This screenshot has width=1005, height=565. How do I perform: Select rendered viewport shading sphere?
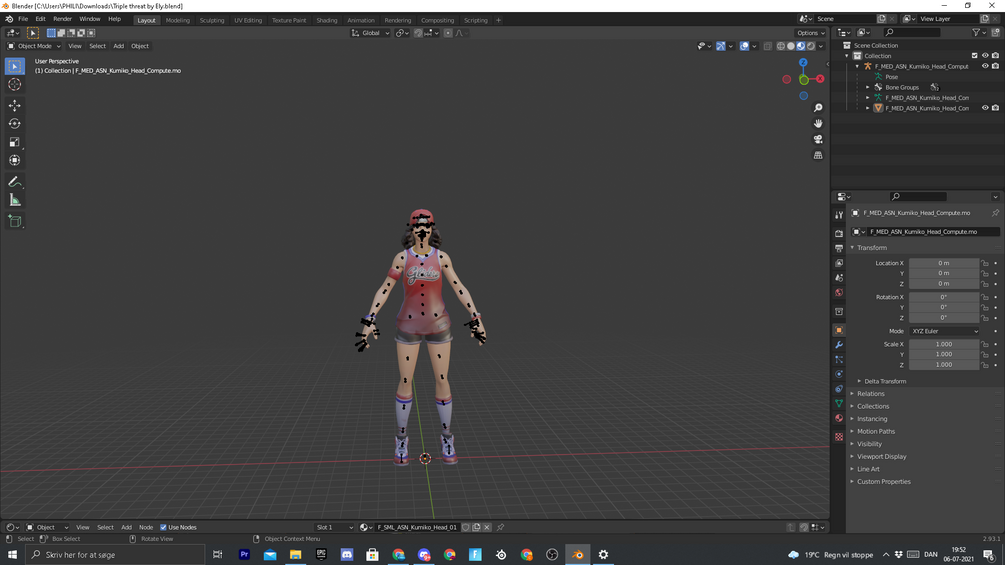tap(811, 46)
